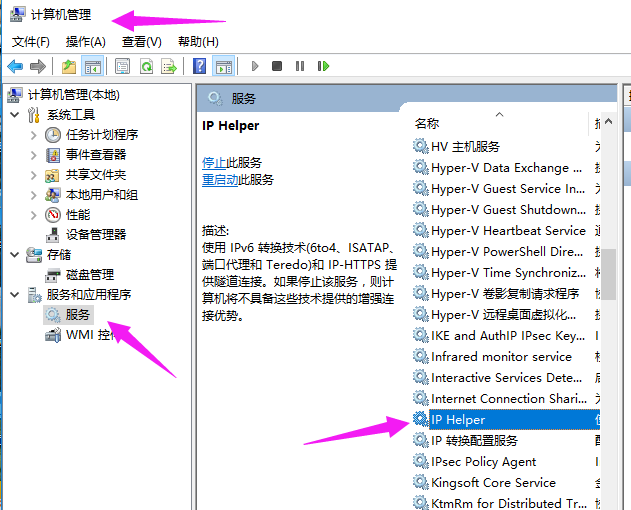Click the refresh toolbar icon
The height and width of the screenshot is (510, 631).
coord(146,66)
